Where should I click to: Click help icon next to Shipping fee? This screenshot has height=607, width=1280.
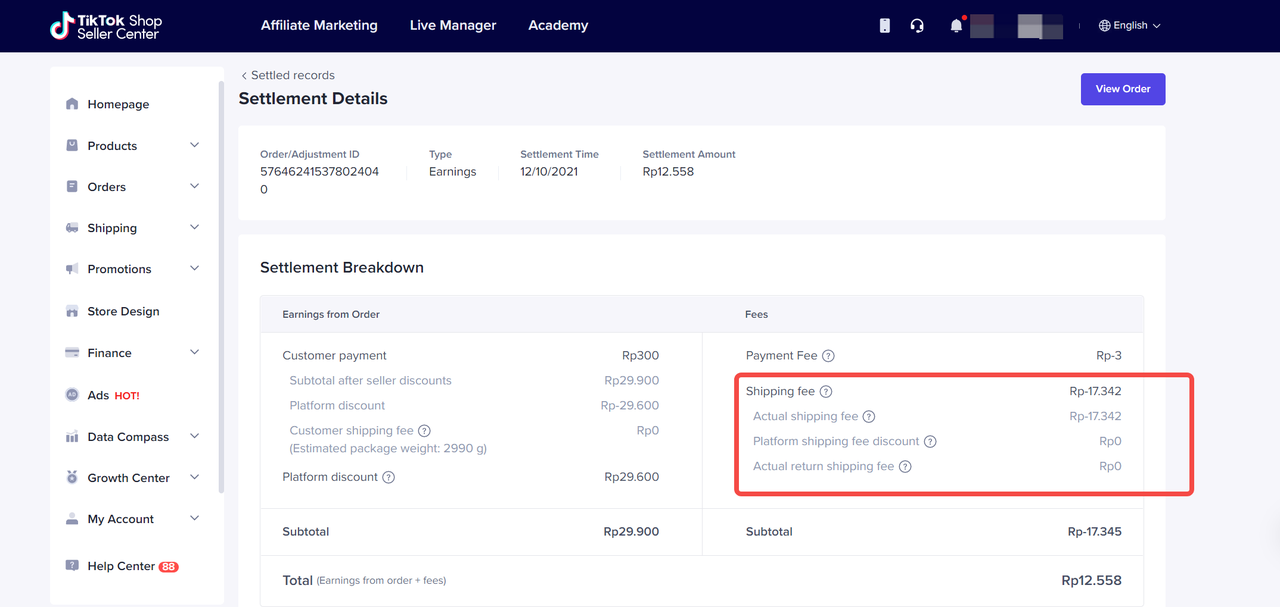(826, 392)
